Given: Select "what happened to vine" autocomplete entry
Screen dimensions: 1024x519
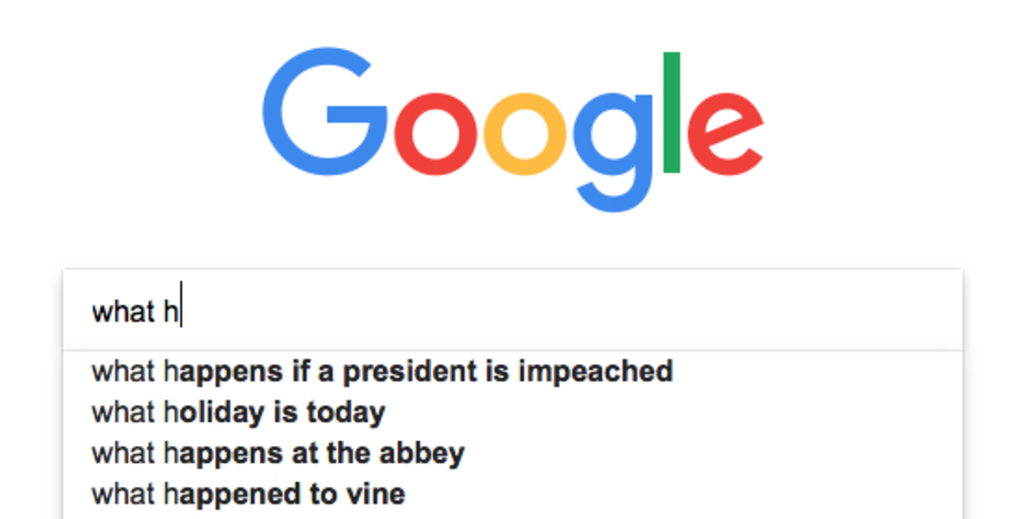Looking at the screenshot, I should tap(513, 494).
